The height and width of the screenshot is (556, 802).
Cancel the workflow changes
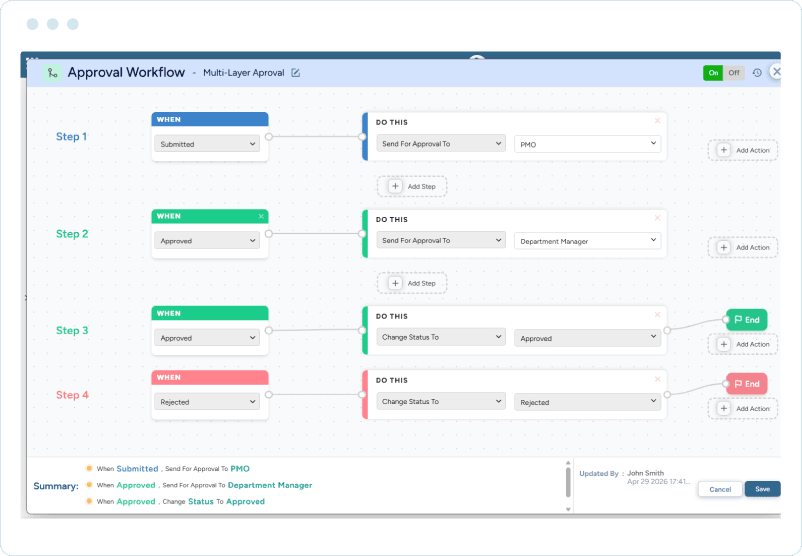point(720,489)
